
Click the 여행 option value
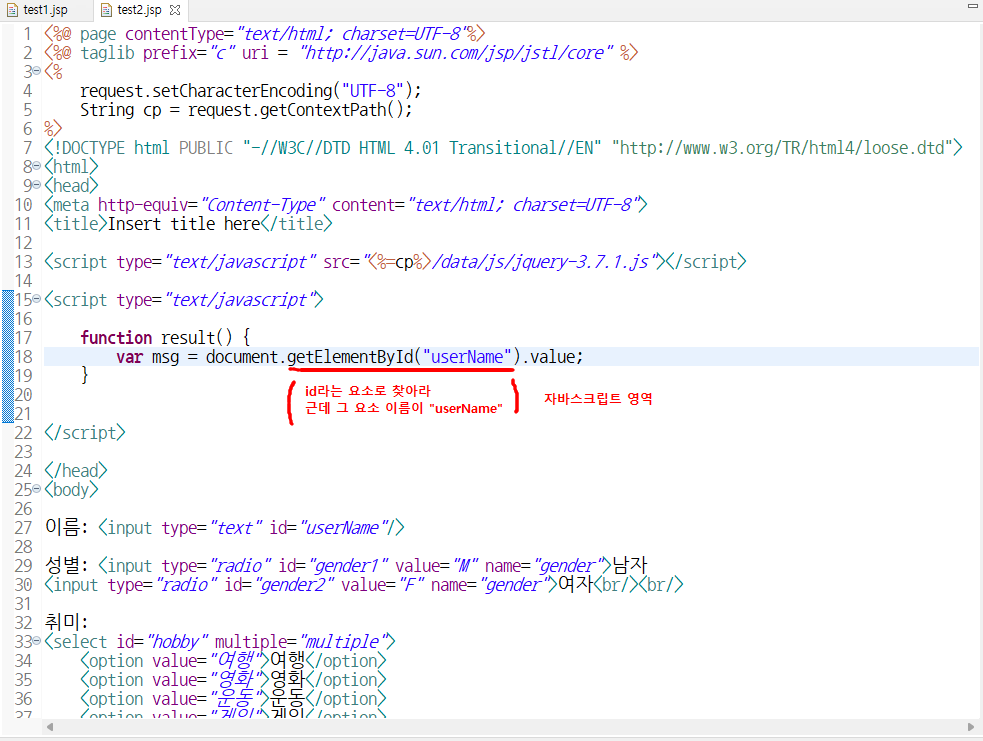click(x=235, y=660)
